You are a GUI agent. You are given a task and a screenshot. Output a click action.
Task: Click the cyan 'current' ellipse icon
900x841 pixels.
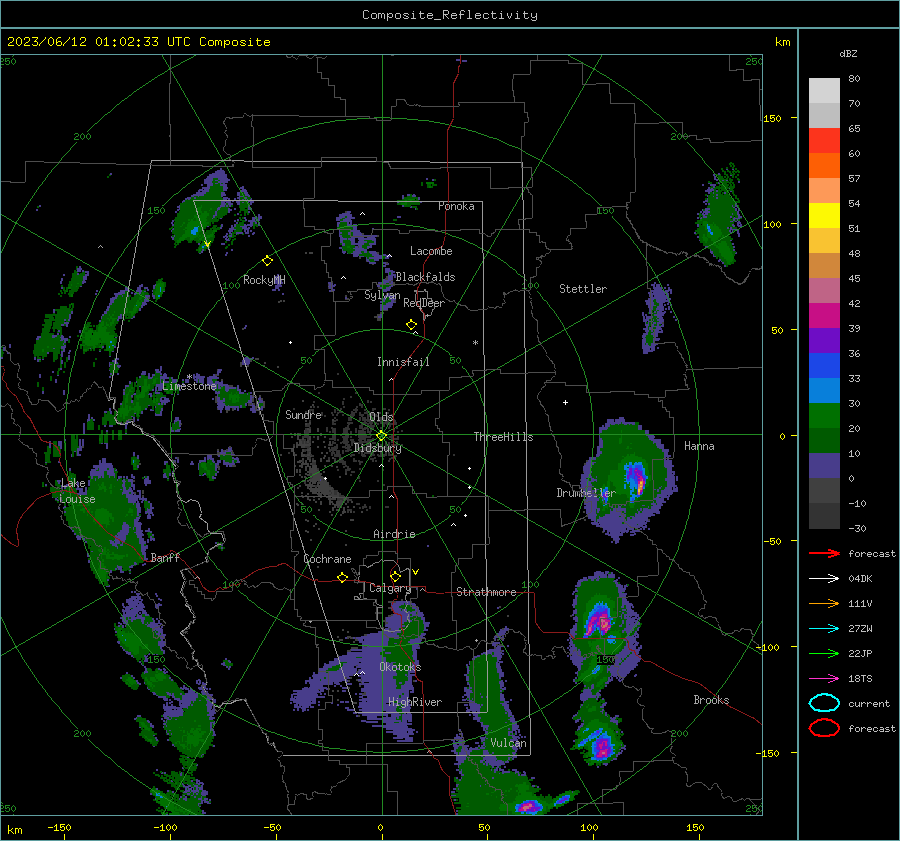(824, 703)
